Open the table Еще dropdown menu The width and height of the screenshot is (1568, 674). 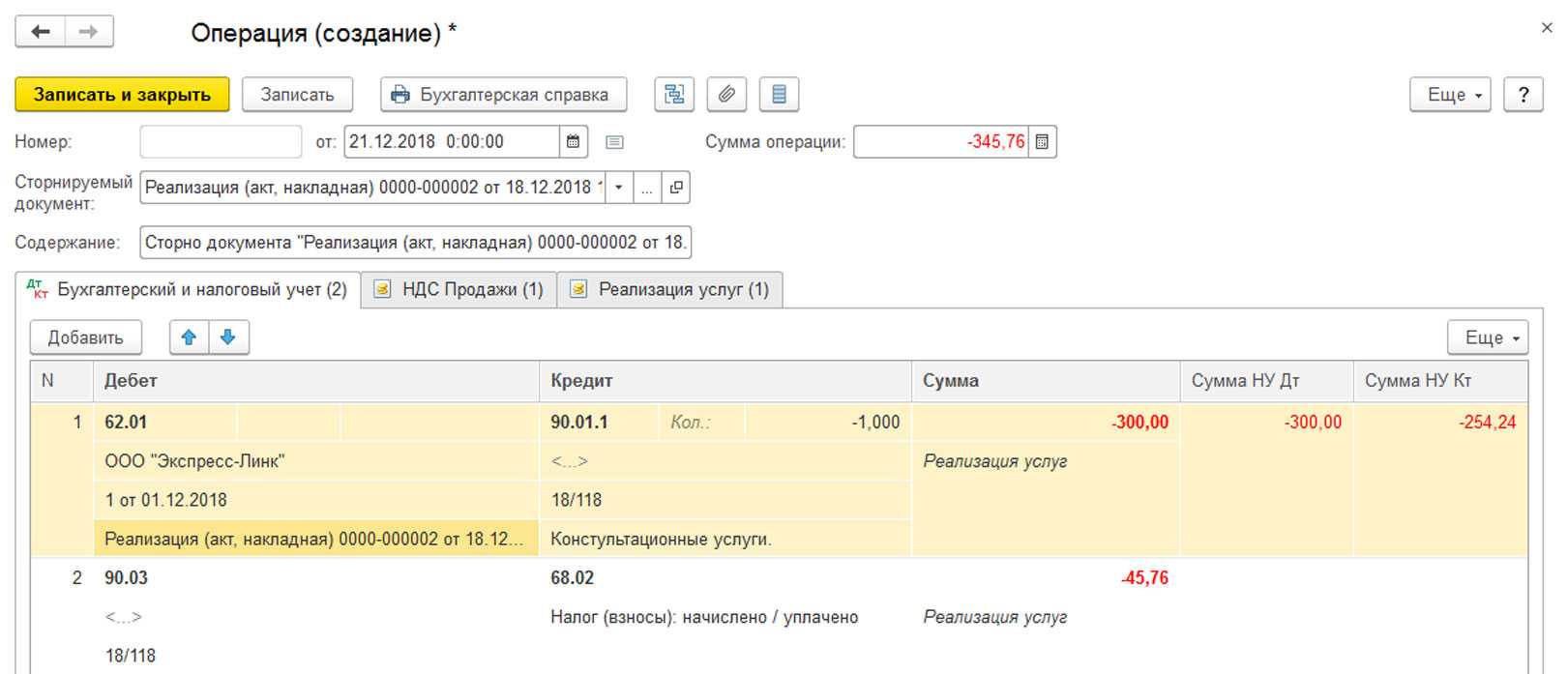(x=1487, y=337)
